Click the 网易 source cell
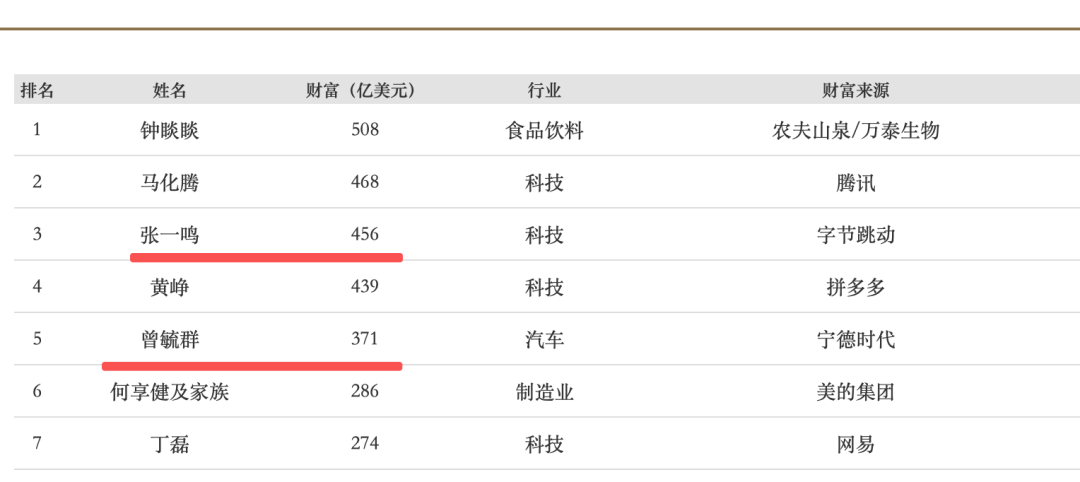The height and width of the screenshot is (482, 1080). click(856, 444)
